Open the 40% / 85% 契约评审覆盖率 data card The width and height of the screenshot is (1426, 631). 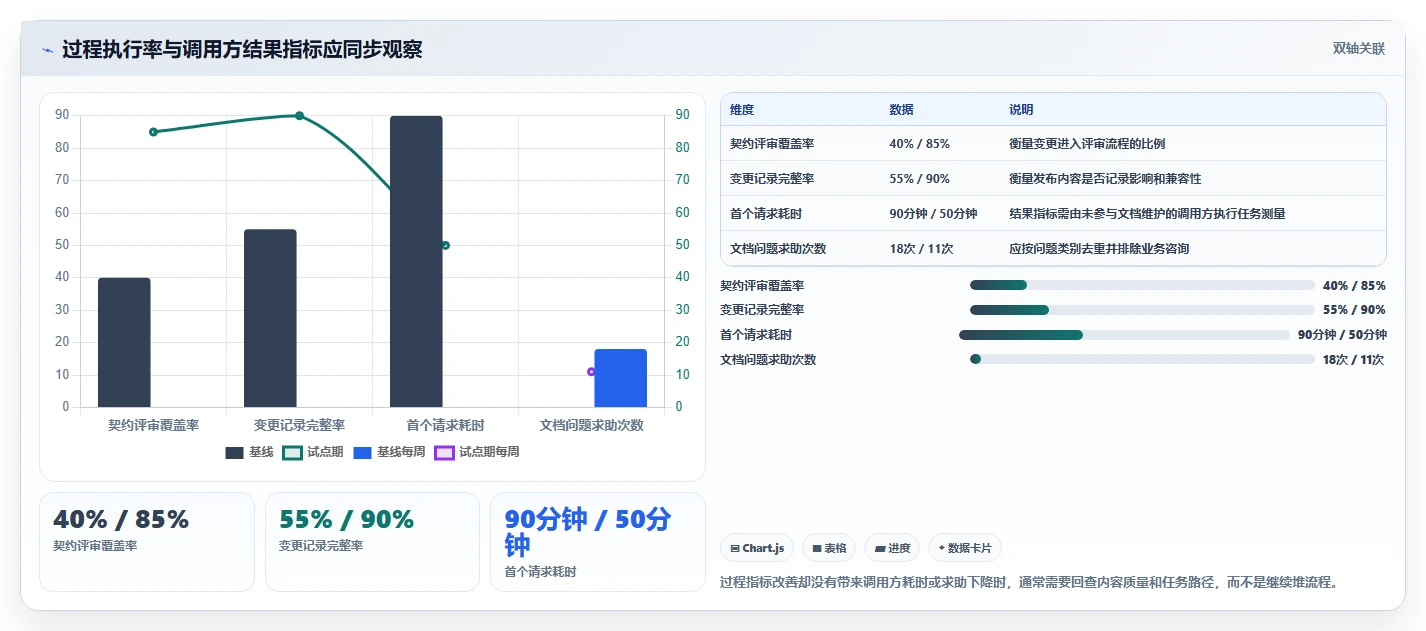147,542
